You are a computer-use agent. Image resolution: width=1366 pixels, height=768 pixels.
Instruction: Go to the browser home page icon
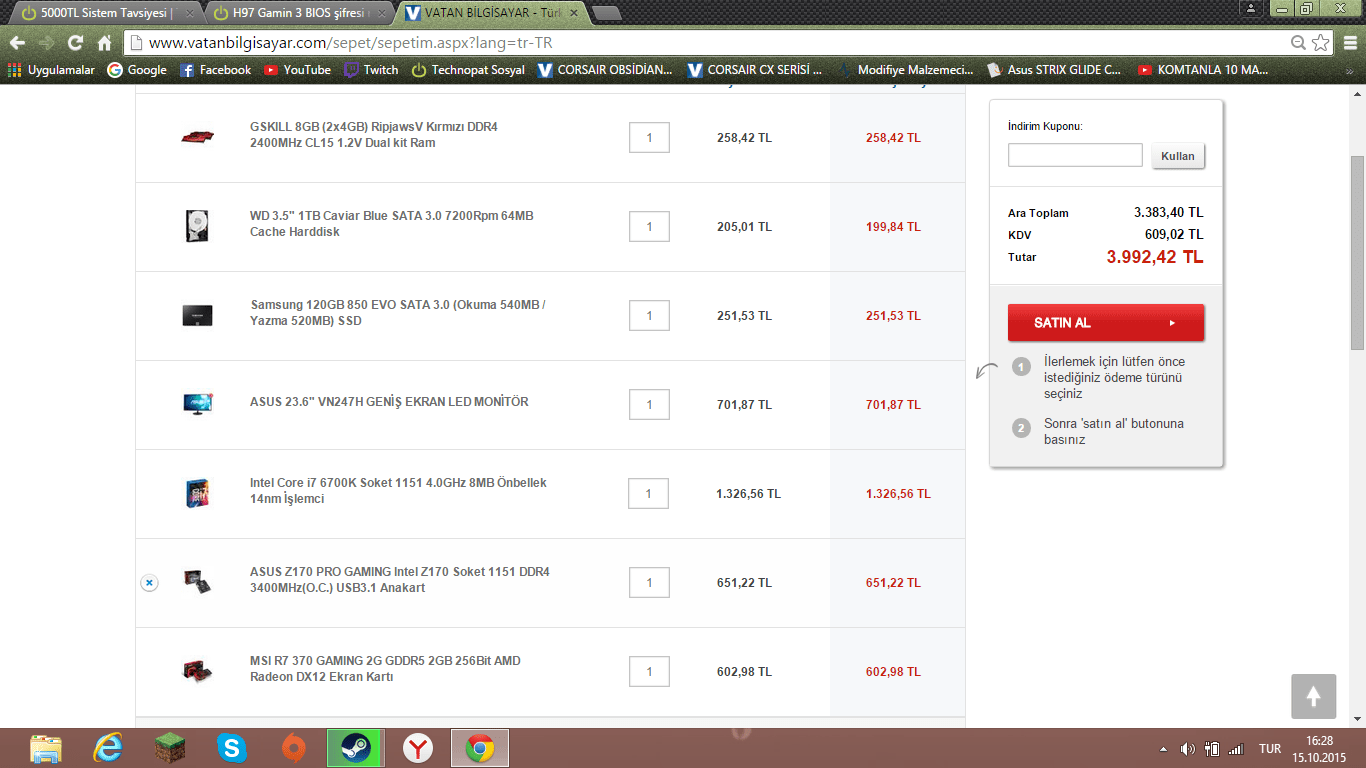[104, 43]
